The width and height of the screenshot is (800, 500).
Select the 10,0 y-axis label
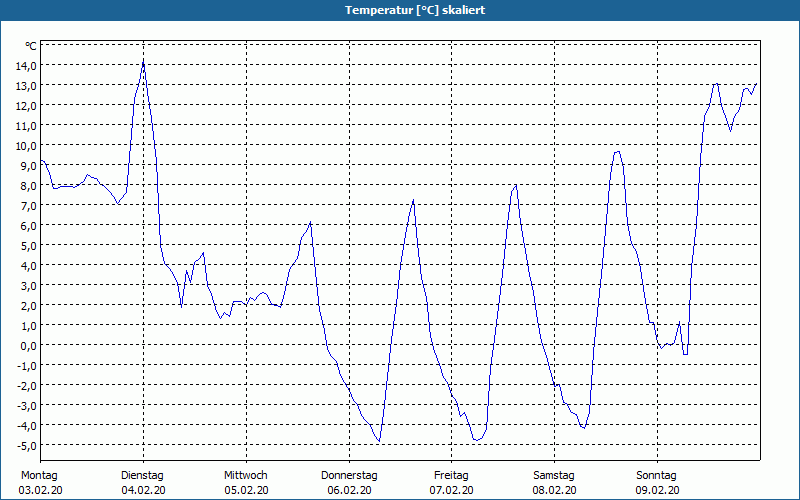(27, 145)
